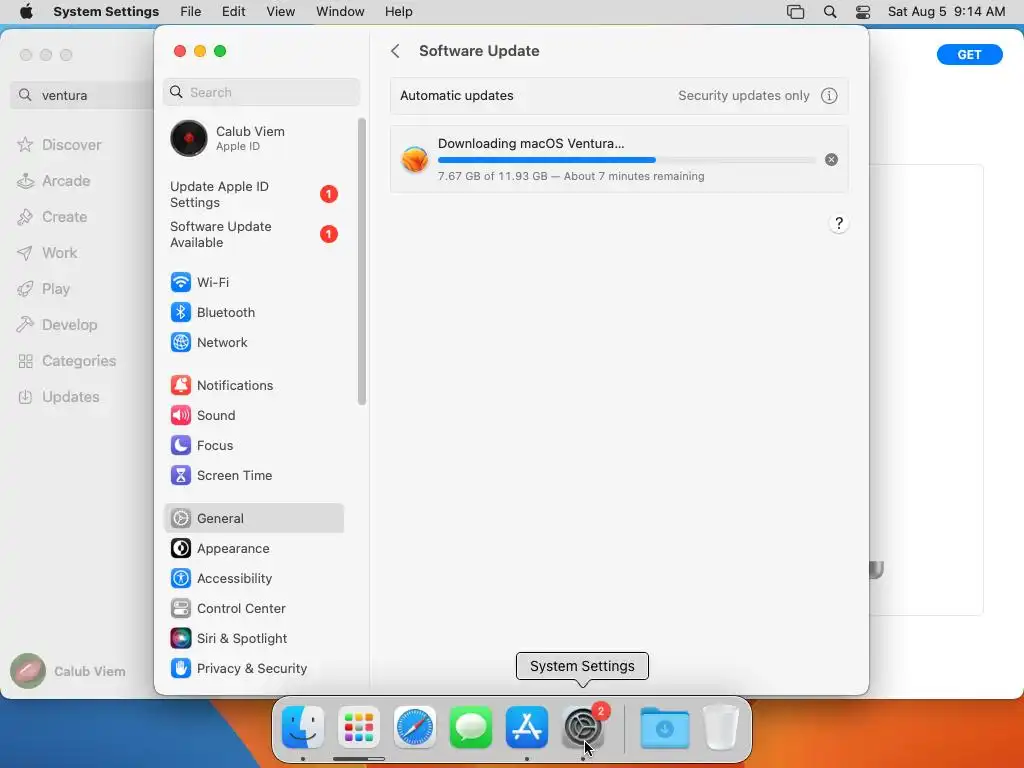The width and height of the screenshot is (1024, 768).
Task: Open Downloads folder in Dock
Action: pos(665,727)
